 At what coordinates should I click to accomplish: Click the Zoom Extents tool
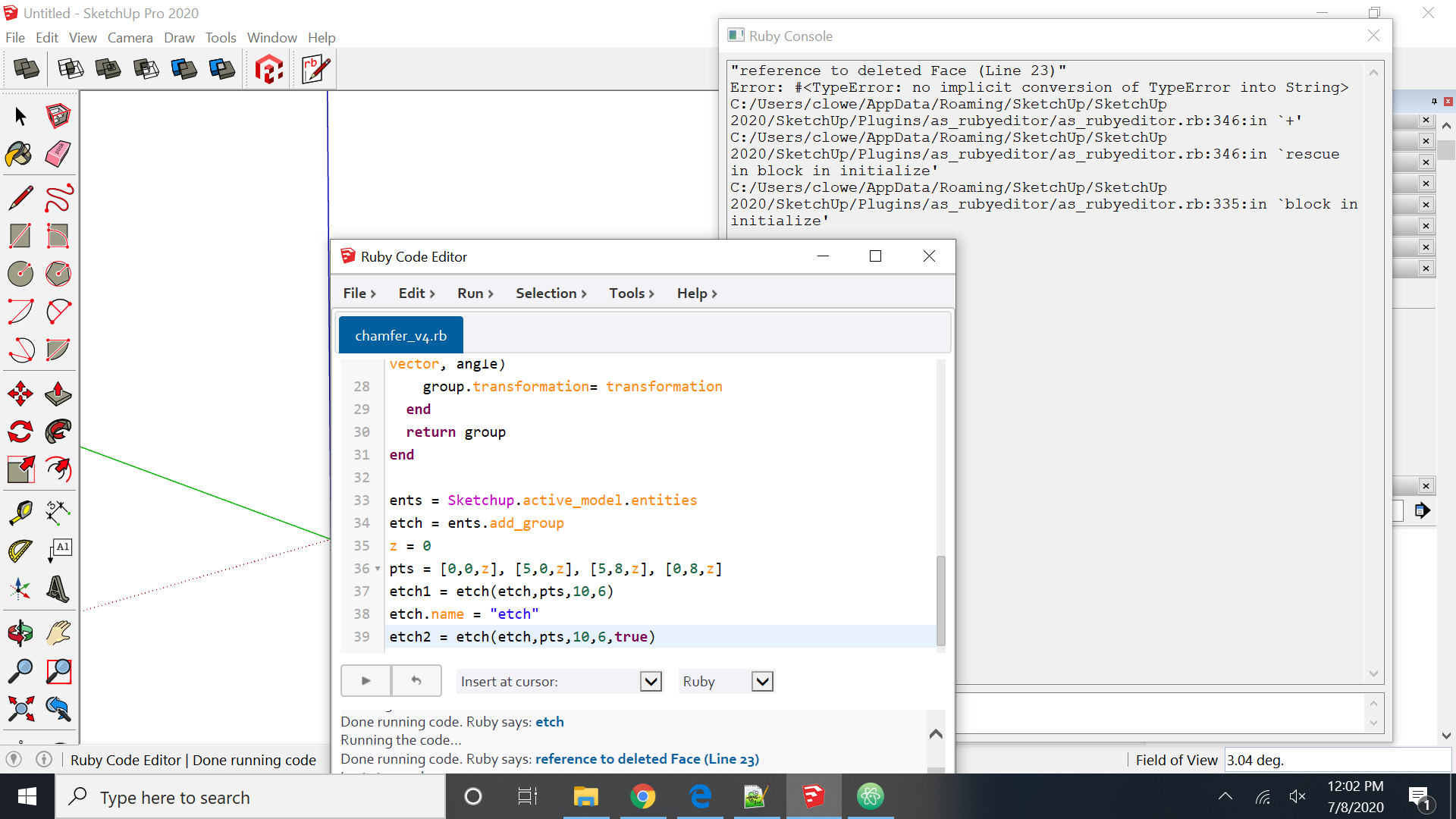(20, 709)
